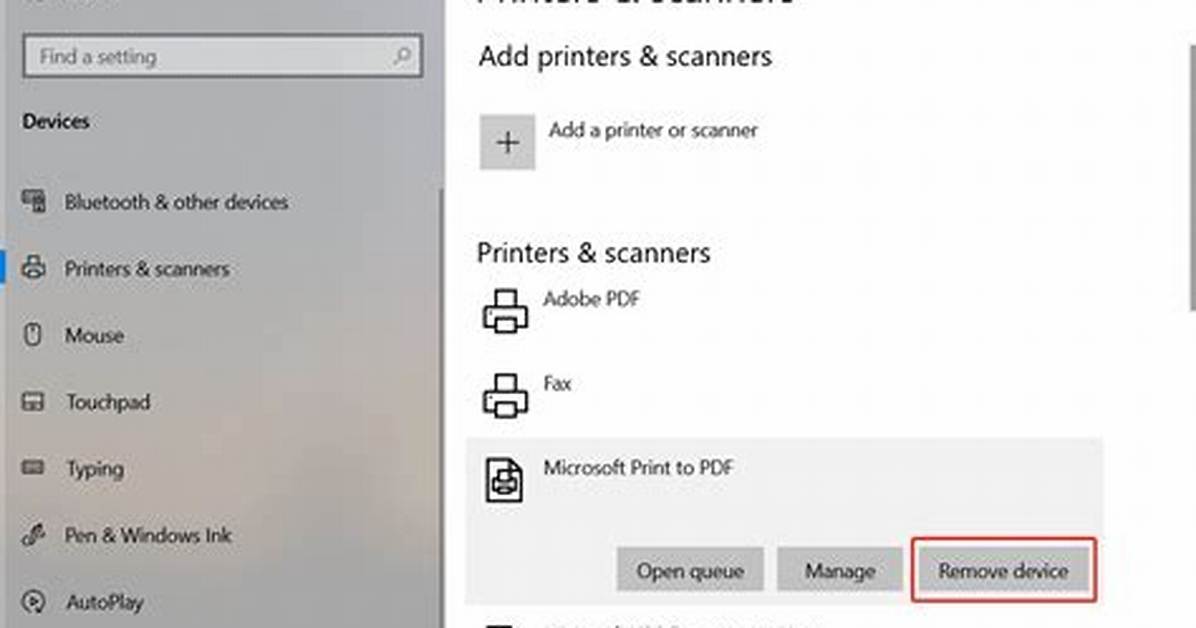
Task: Click the Printers & scanners section heading
Action: point(593,253)
